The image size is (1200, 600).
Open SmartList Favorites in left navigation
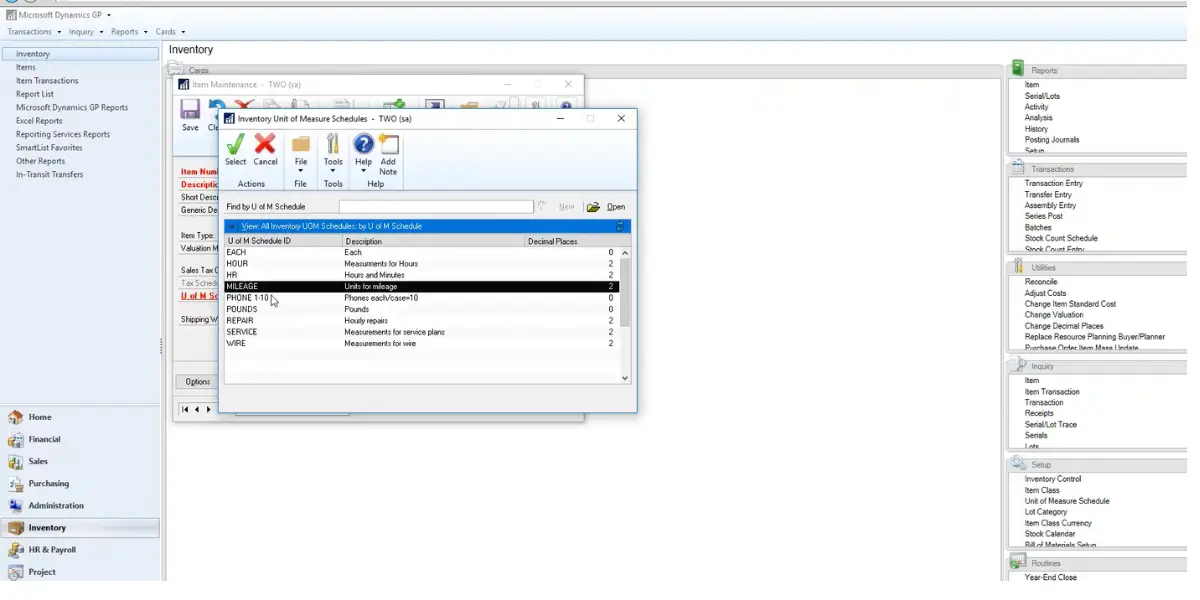coord(49,148)
